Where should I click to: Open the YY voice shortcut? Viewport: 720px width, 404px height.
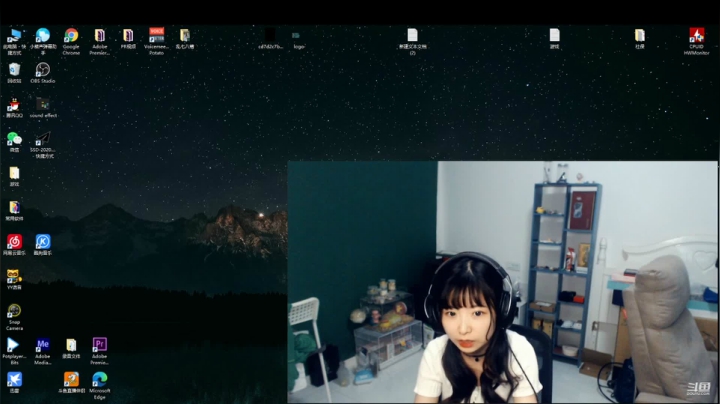[x=14, y=276]
